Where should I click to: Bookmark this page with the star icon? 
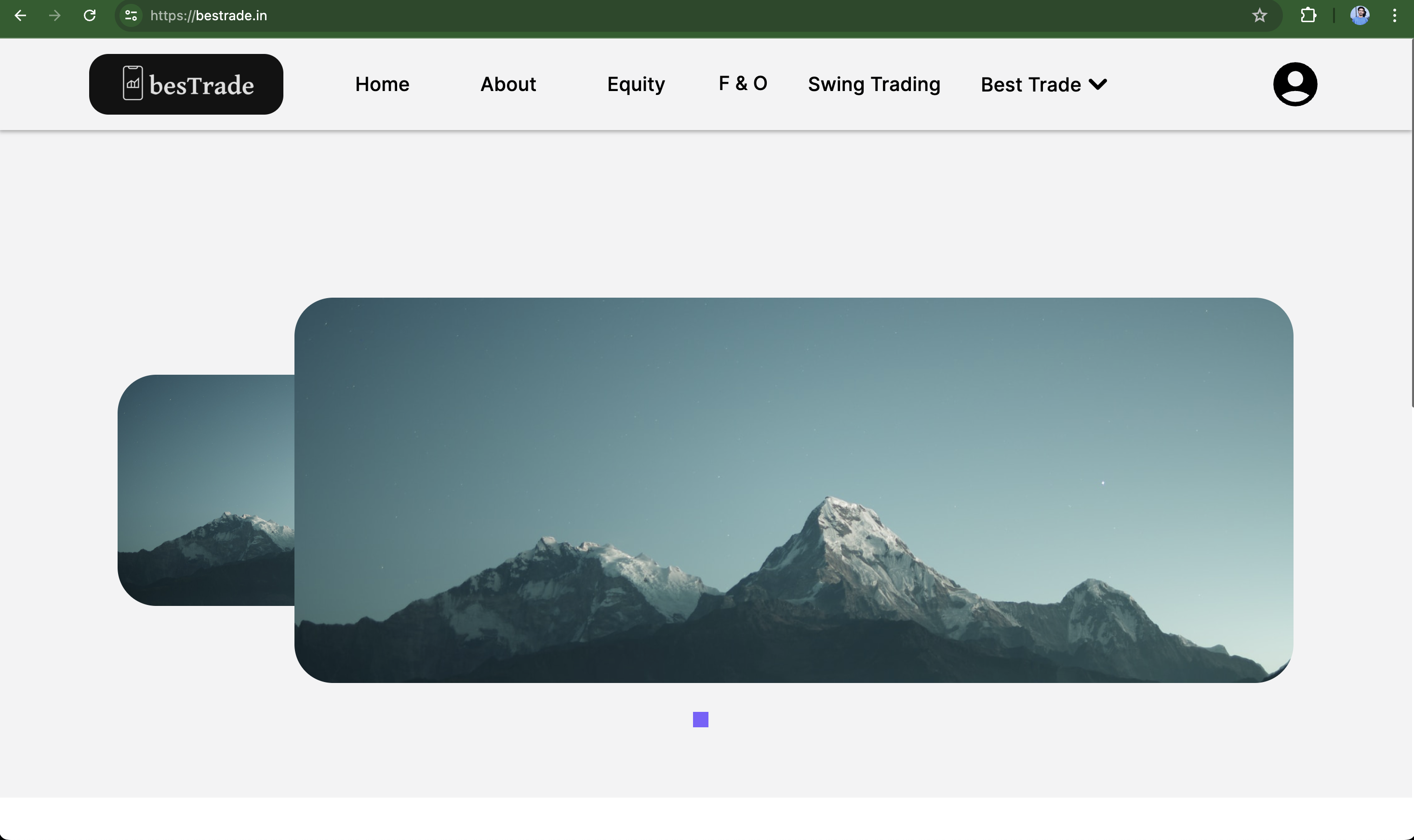pos(1259,15)
